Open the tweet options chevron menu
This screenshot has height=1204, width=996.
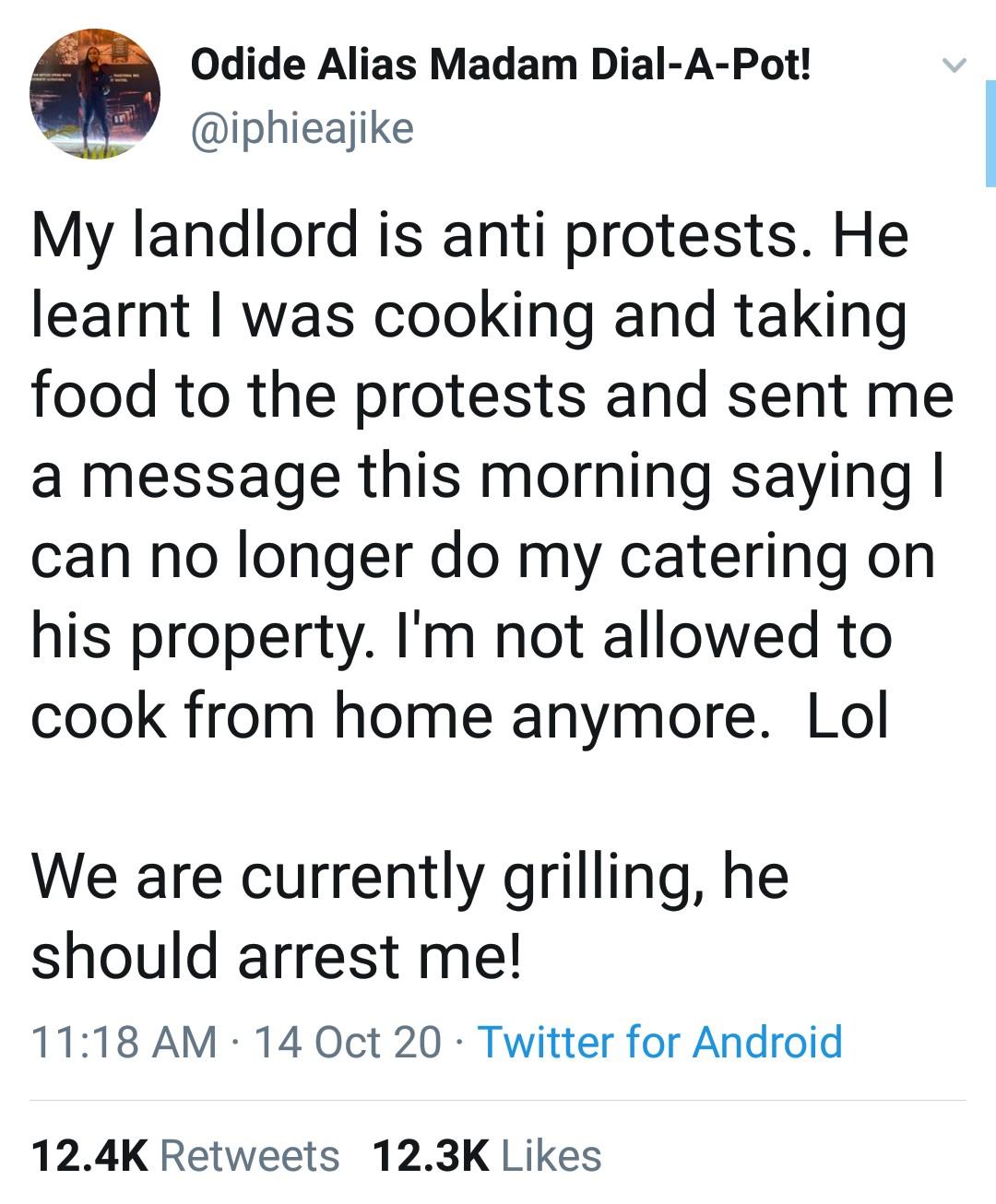954,65
